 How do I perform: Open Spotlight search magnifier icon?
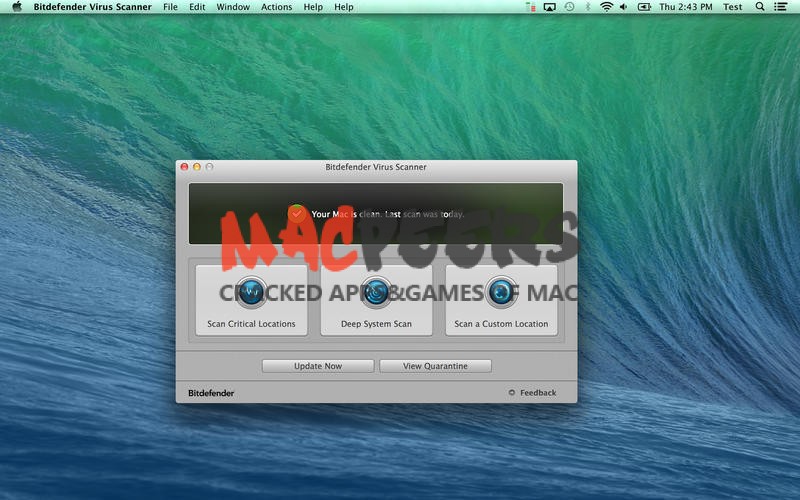[x=759, y=7]
